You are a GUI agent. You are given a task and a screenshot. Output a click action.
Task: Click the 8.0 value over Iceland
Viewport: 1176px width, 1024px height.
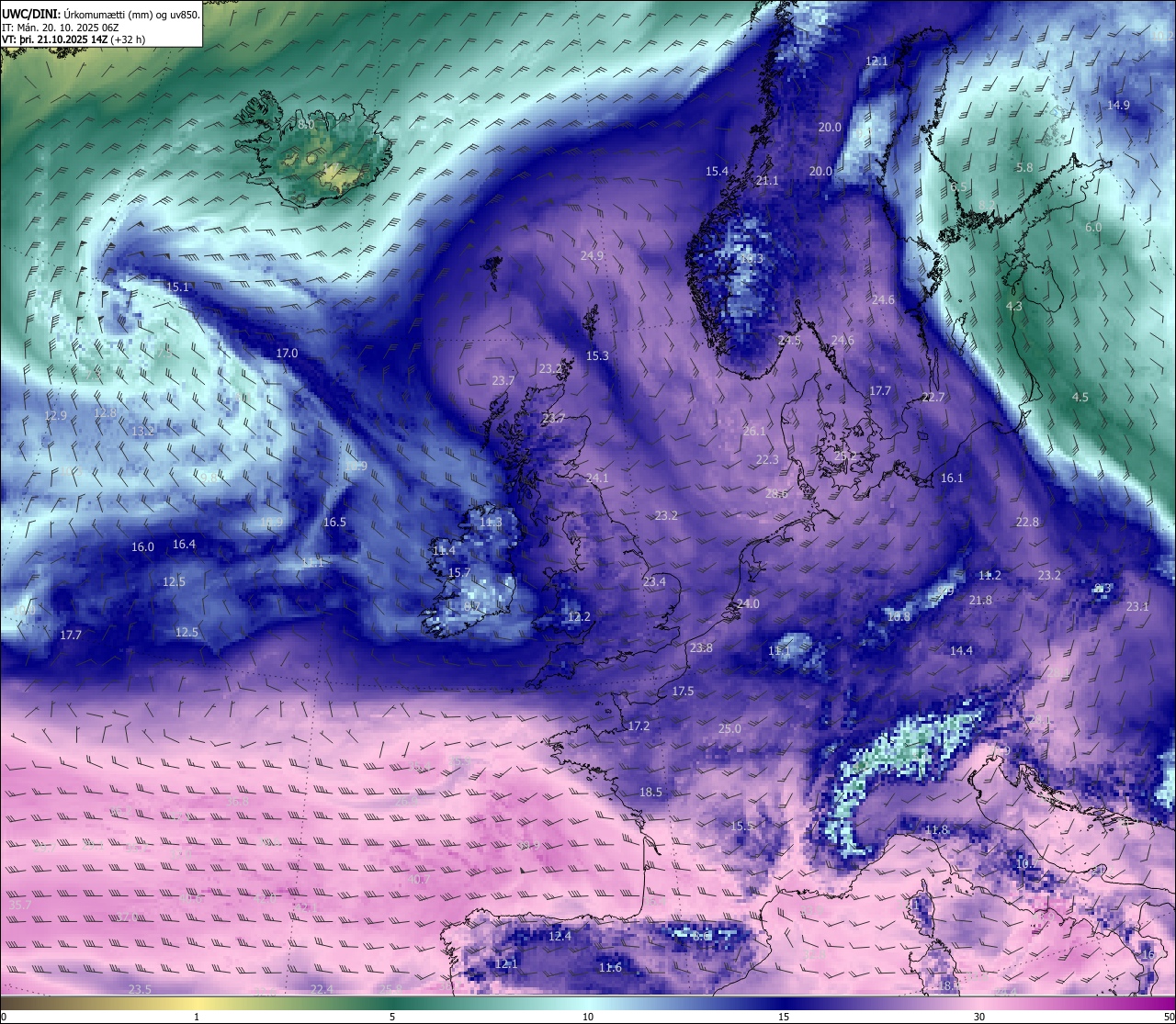305,124
